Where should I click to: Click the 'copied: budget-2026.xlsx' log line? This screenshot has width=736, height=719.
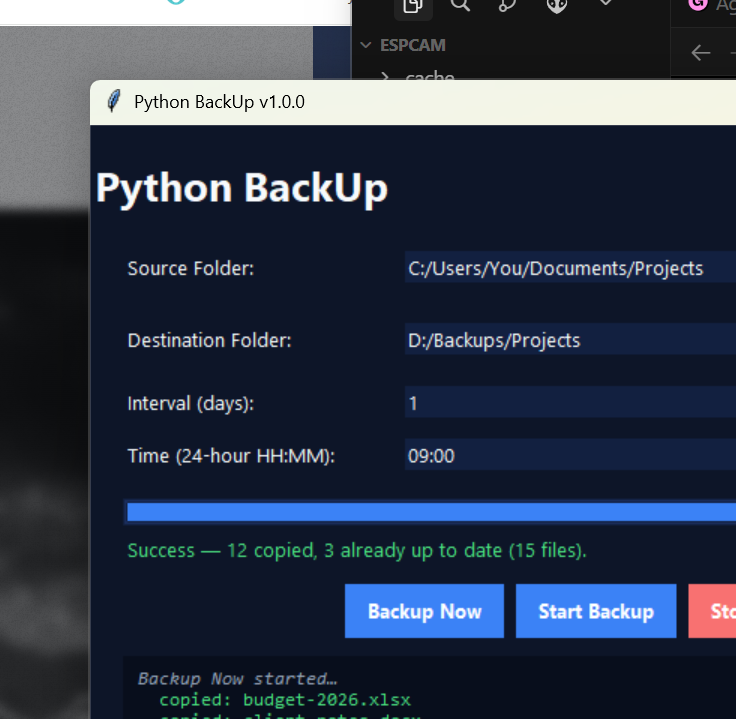[284, 700]
